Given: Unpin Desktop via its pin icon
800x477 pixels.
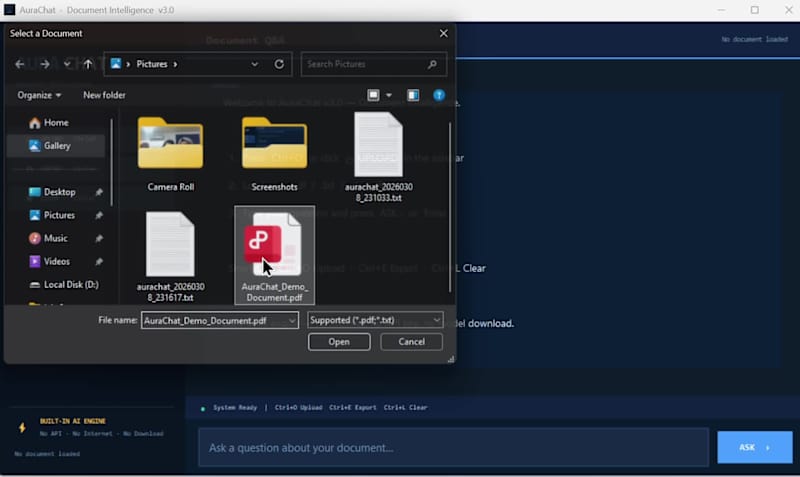Looking at the screenshot, I should click(99, 192).
